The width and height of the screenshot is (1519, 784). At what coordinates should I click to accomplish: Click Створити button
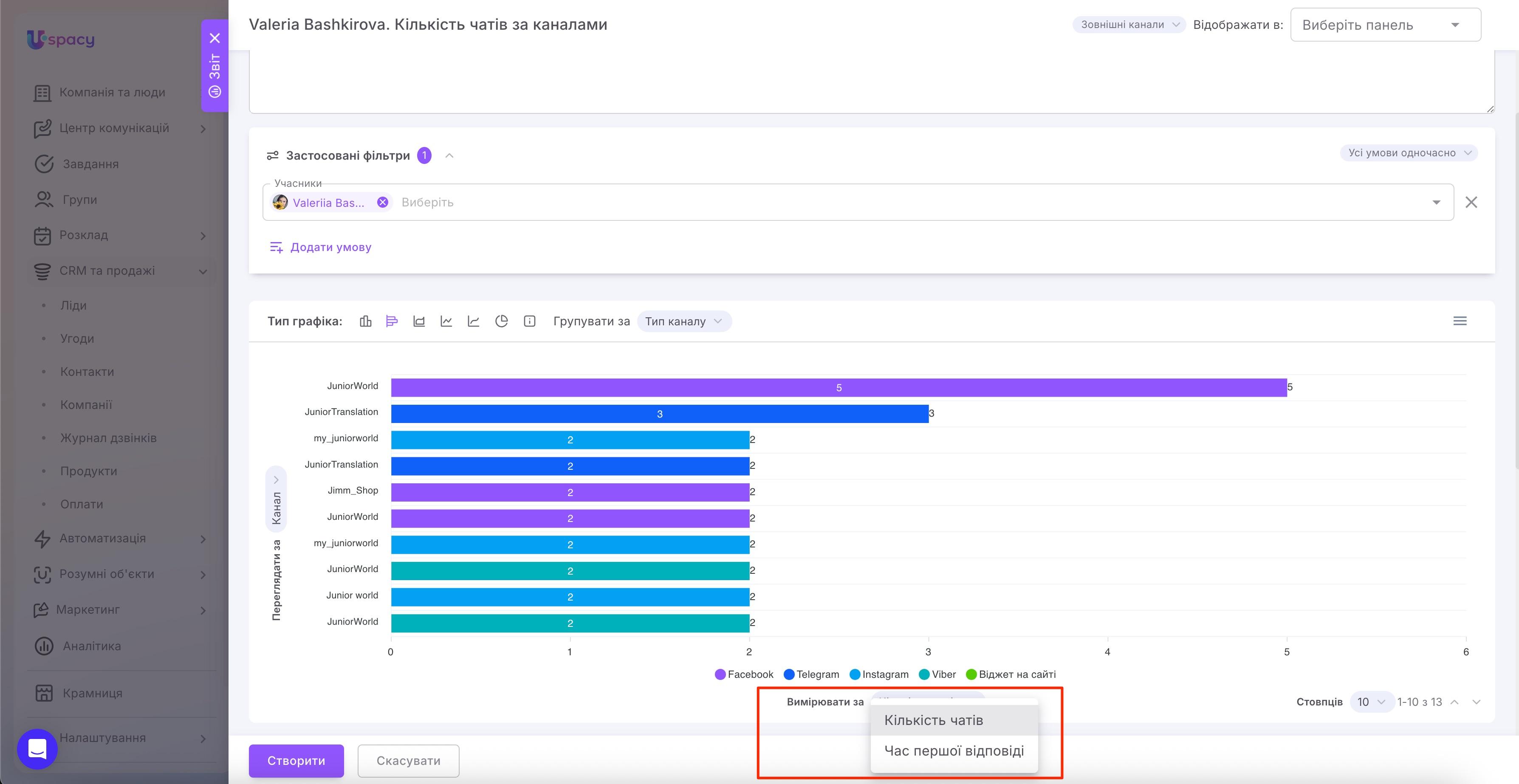[296, 761]
